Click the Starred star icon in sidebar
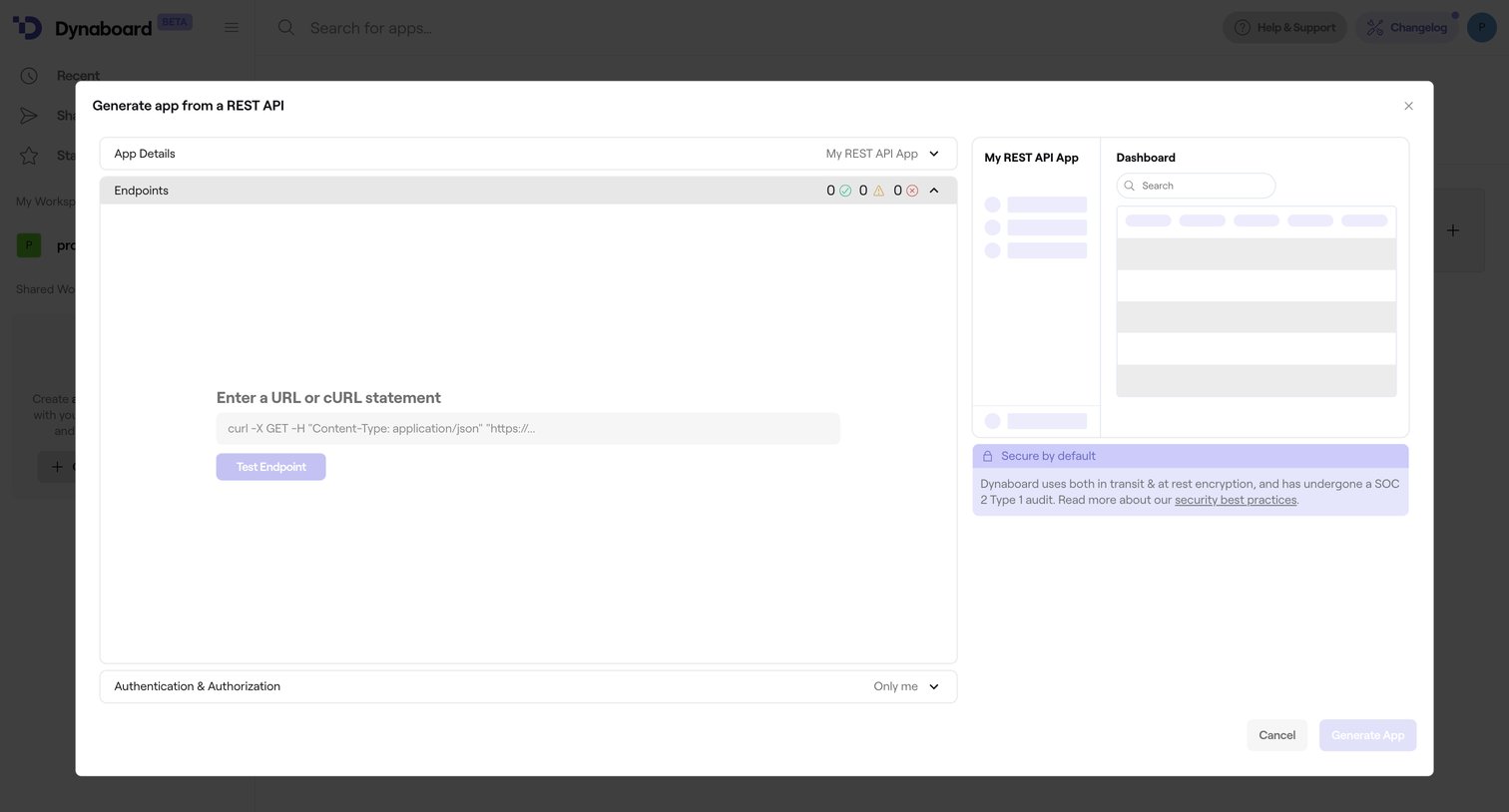 pos(29,156)
